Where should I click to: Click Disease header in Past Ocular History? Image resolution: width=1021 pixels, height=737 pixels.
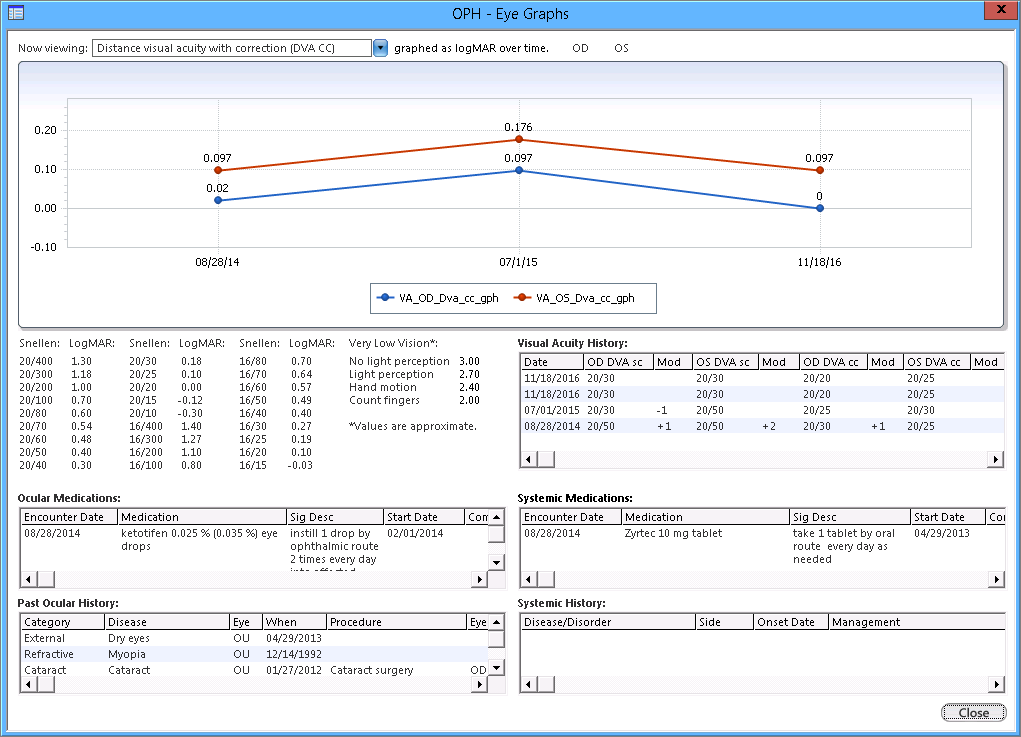(167, 622)
